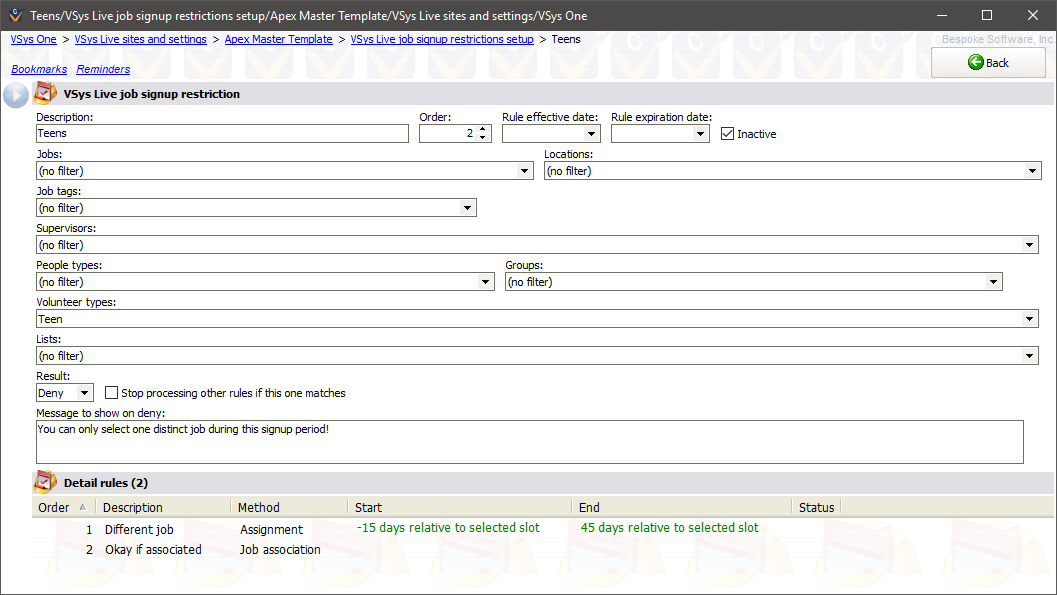The height and width of the screenshot is (595, 1057).
Task: Uncheck the Inactive checkbox
Action: pos(728,134)
